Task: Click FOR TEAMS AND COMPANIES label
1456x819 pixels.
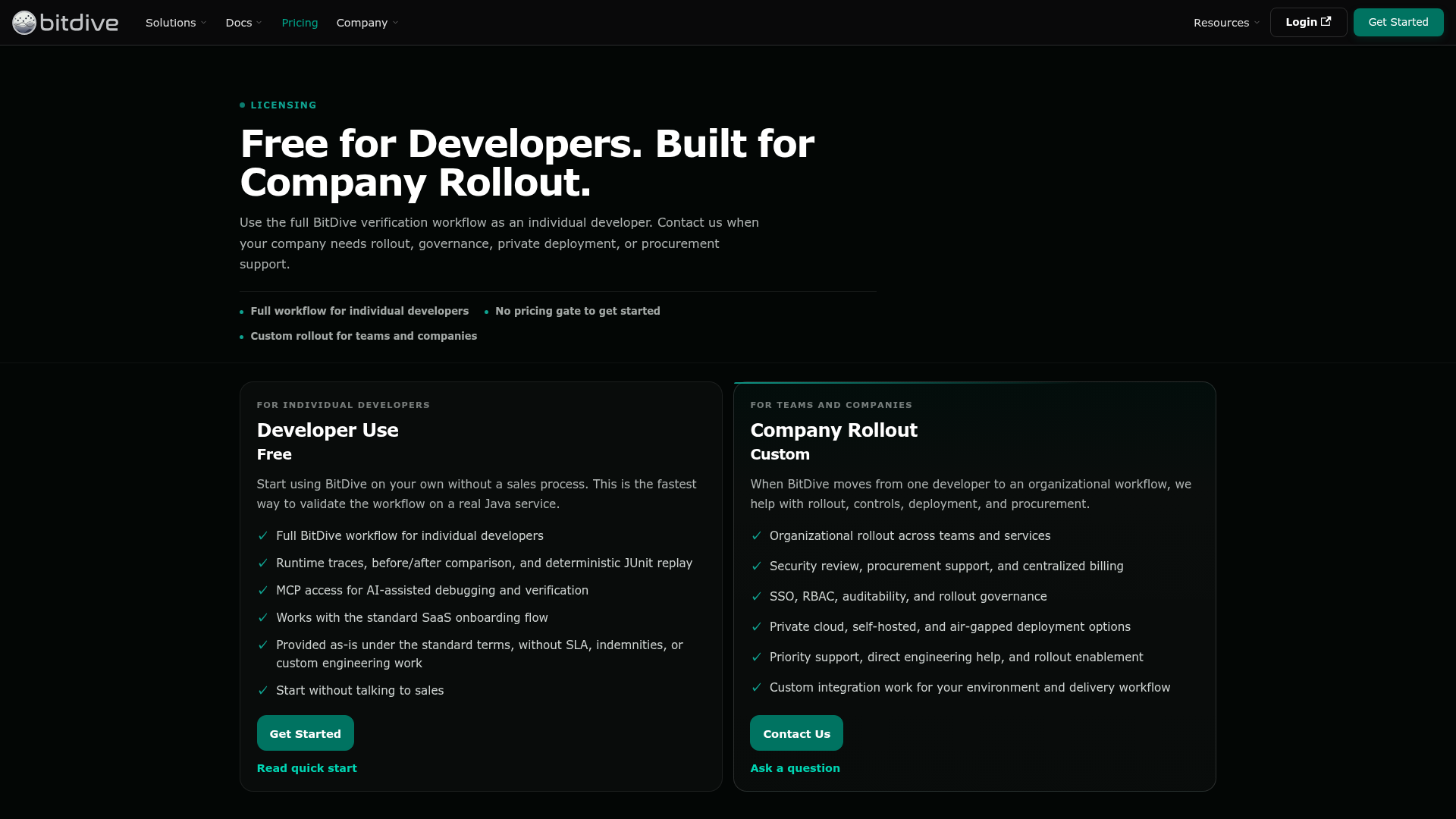Action: (x=831, y=405)
